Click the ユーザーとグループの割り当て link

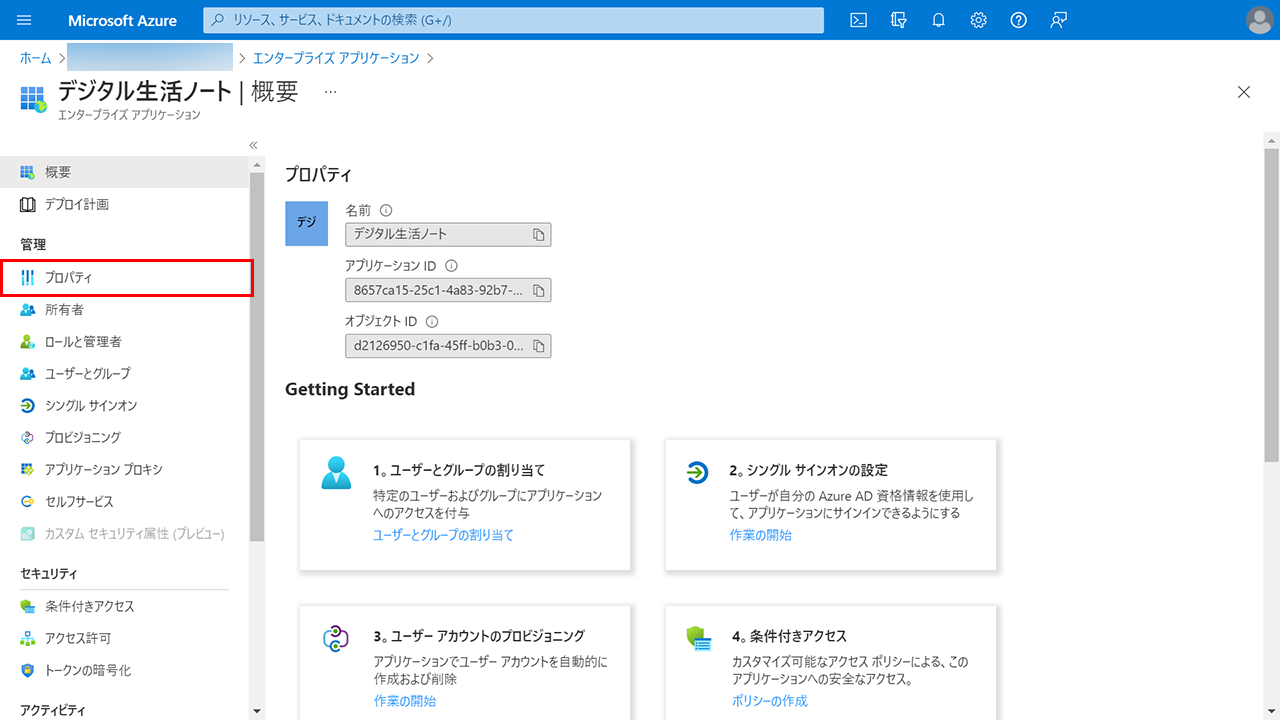click(x=443, y=535)
